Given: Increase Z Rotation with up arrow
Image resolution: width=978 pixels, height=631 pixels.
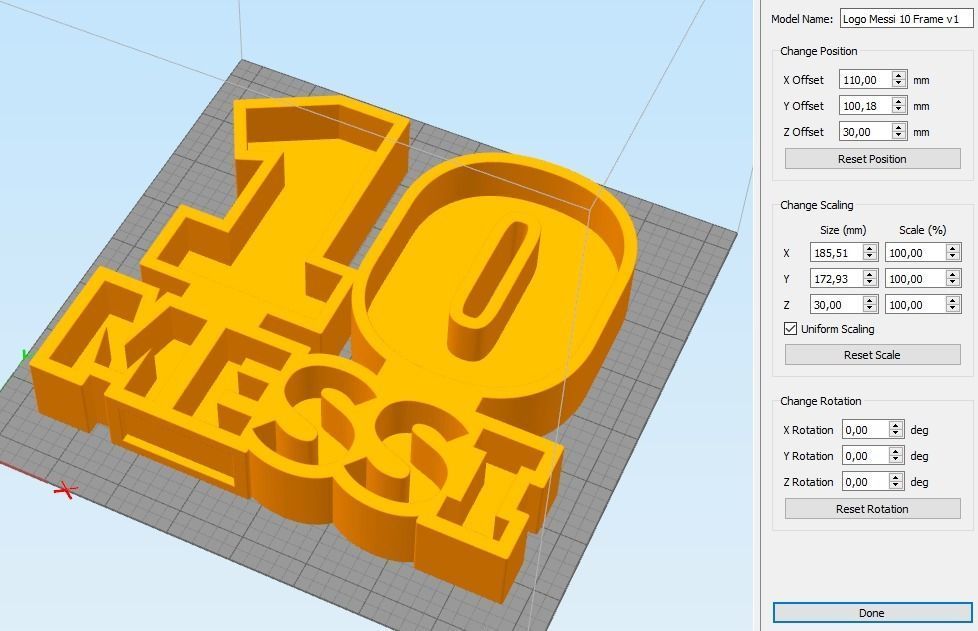Looking at the screenshot, I should point(896,478).
